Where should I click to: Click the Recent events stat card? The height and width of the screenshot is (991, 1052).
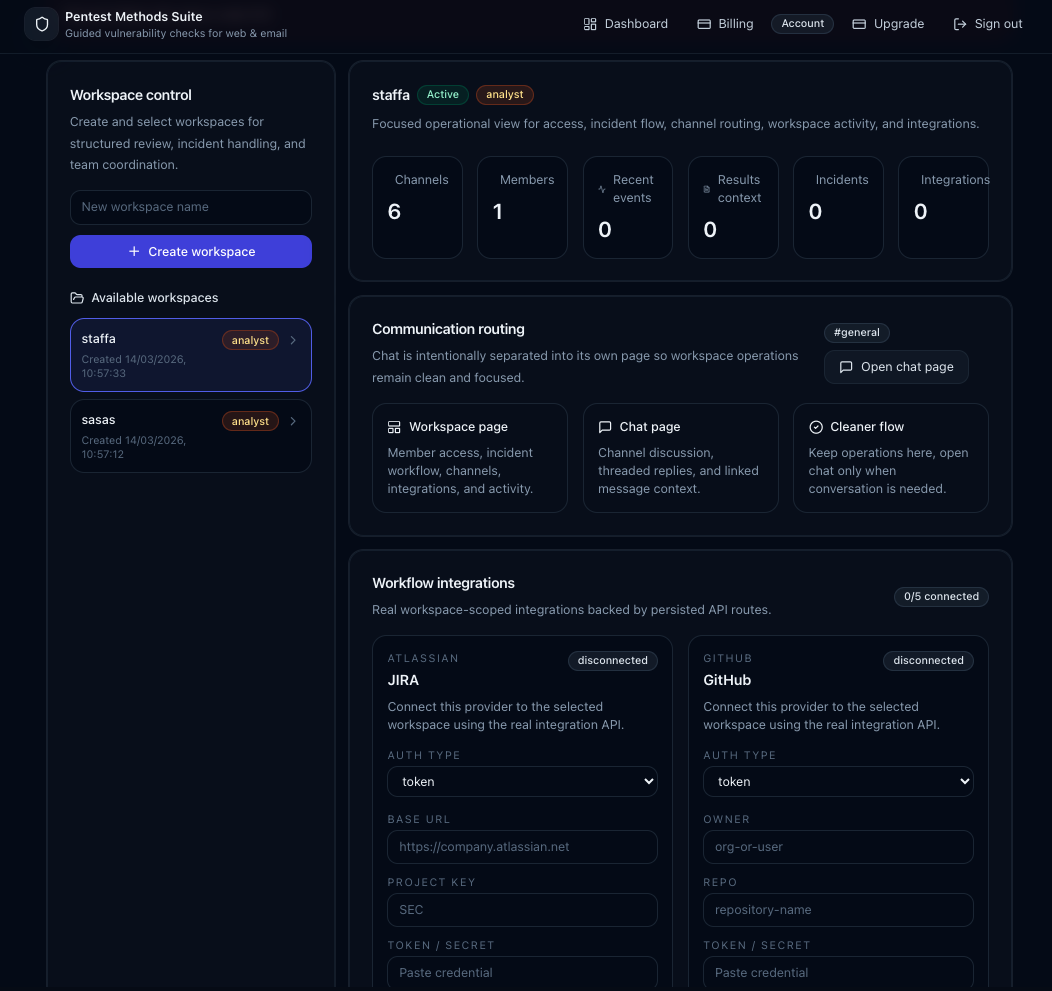(627, 207)
